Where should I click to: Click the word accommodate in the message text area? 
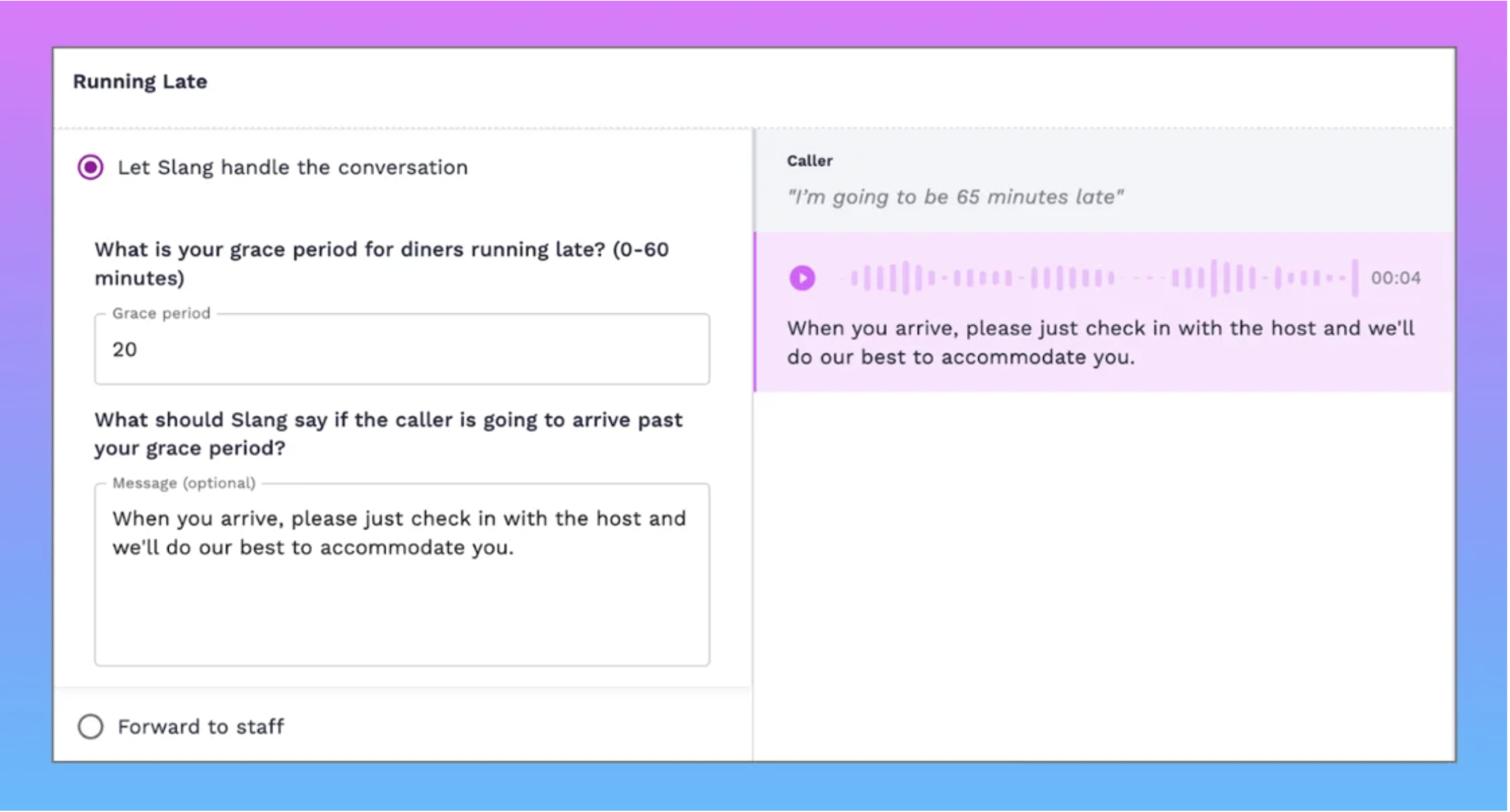392,548
